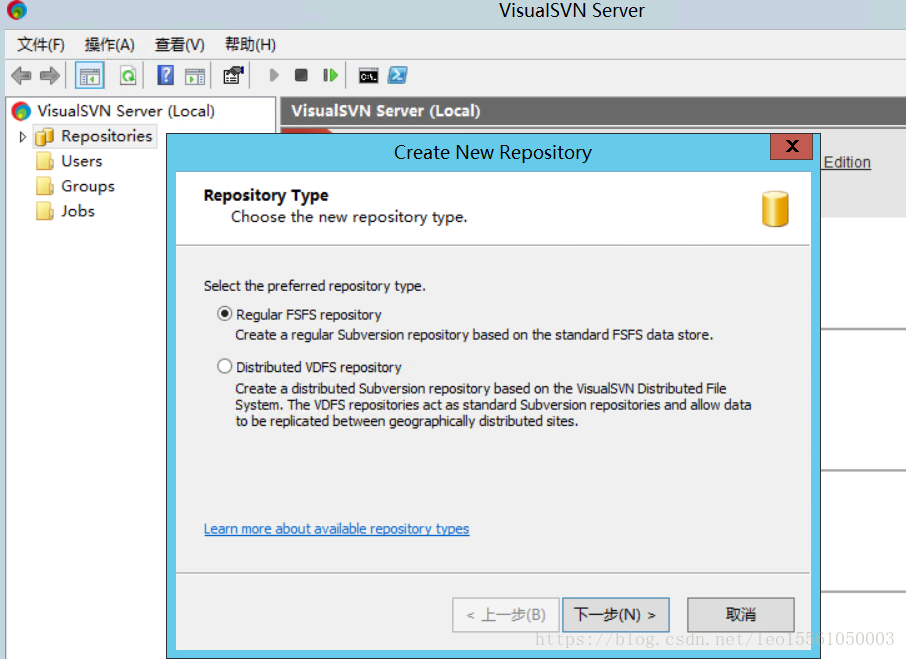This screenshot has height=659, width=906.
Task: Click the 取消 cancel button
Action: click(x=741, y=615)
